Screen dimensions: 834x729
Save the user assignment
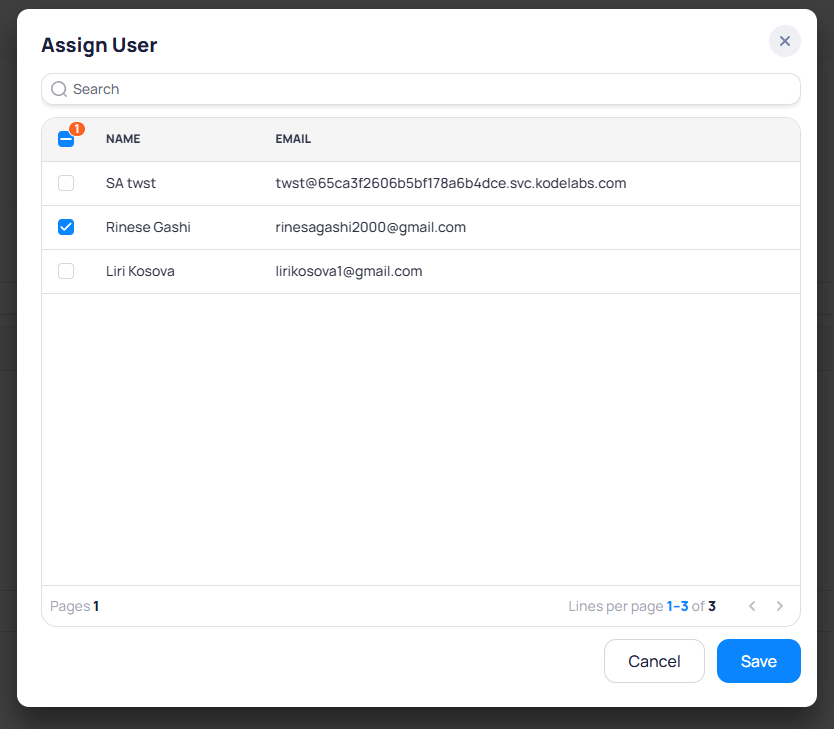[x=758, y=661]
